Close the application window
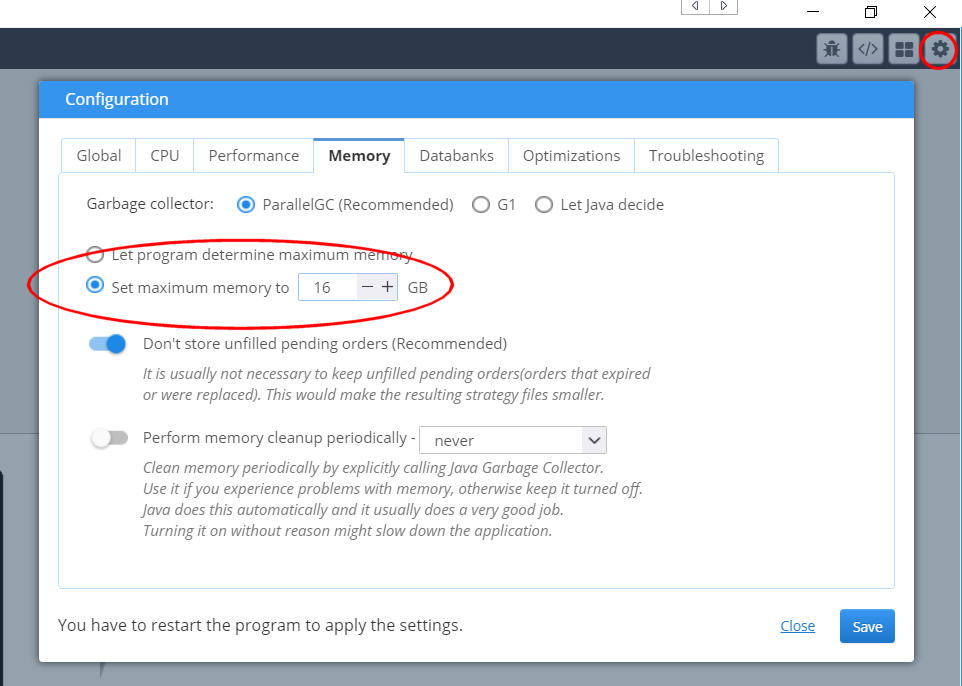 (x=929, y=12)
